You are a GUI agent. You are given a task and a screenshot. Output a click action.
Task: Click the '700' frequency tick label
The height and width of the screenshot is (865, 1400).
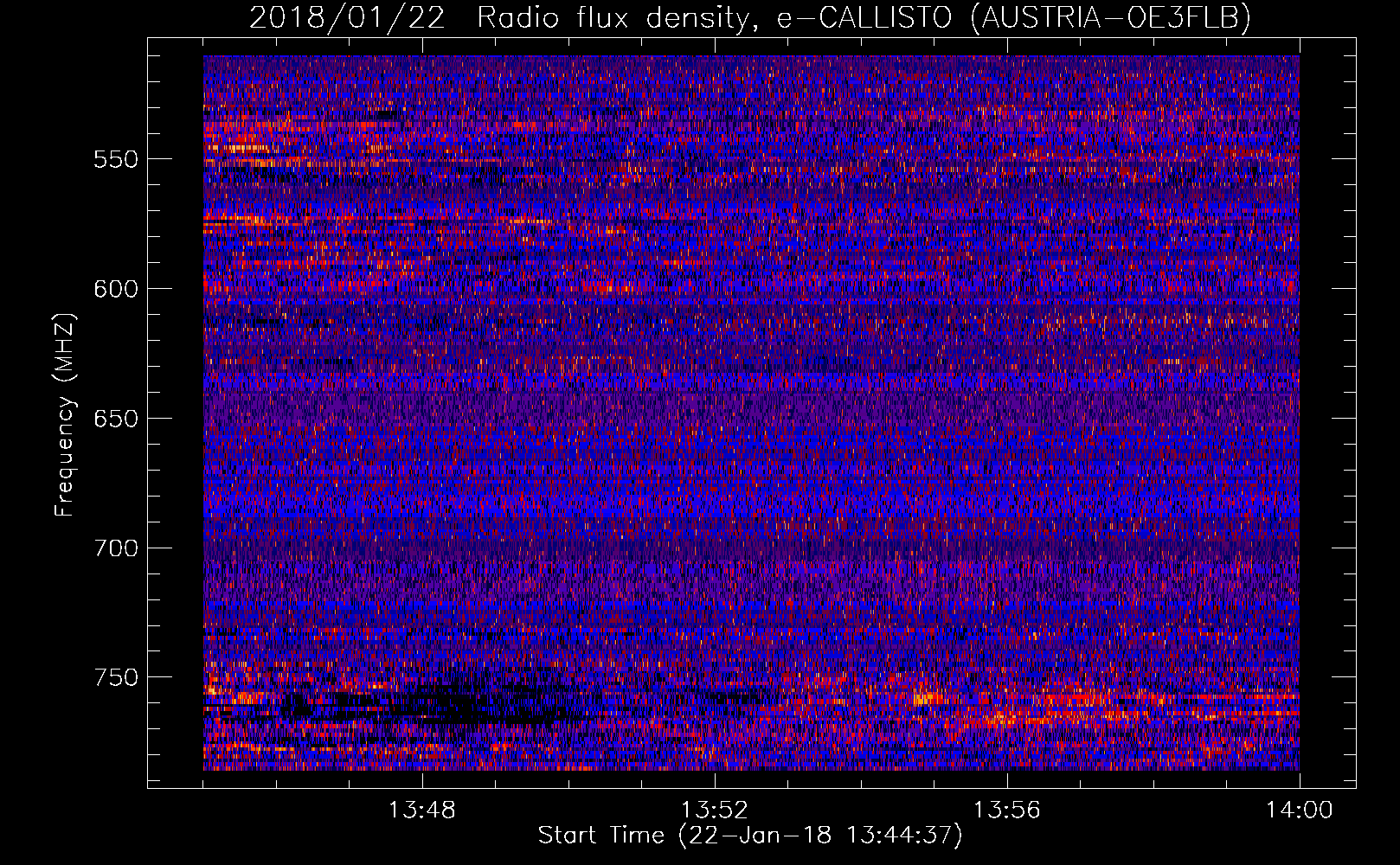pyautogui.click(x=116, y=548)
